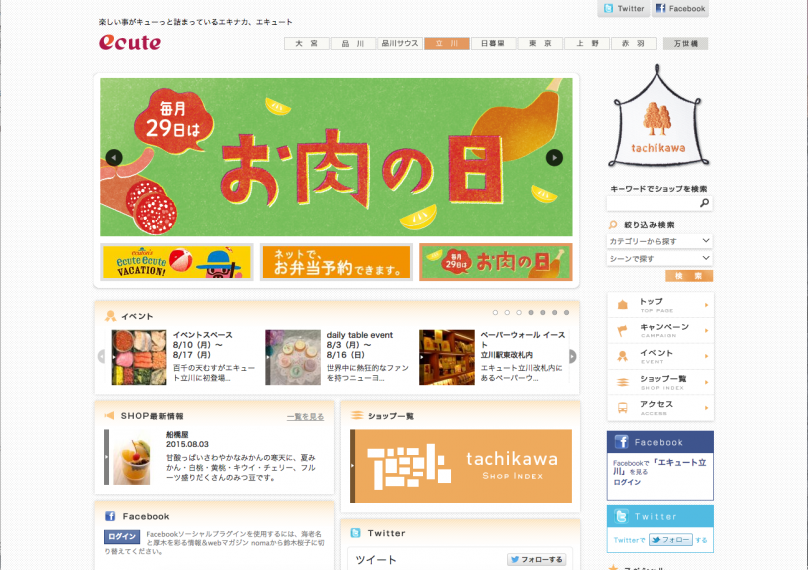This screenshot has height=570, width=808.
Task: Click Twitter bird icon in sidebar Twitter box
Action: (621, 516)
